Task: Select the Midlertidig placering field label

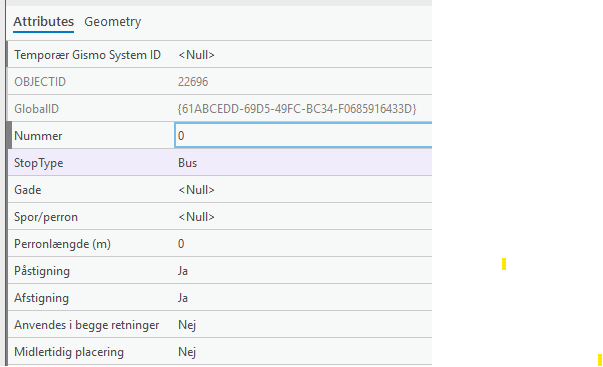Action: click(69, 352)
